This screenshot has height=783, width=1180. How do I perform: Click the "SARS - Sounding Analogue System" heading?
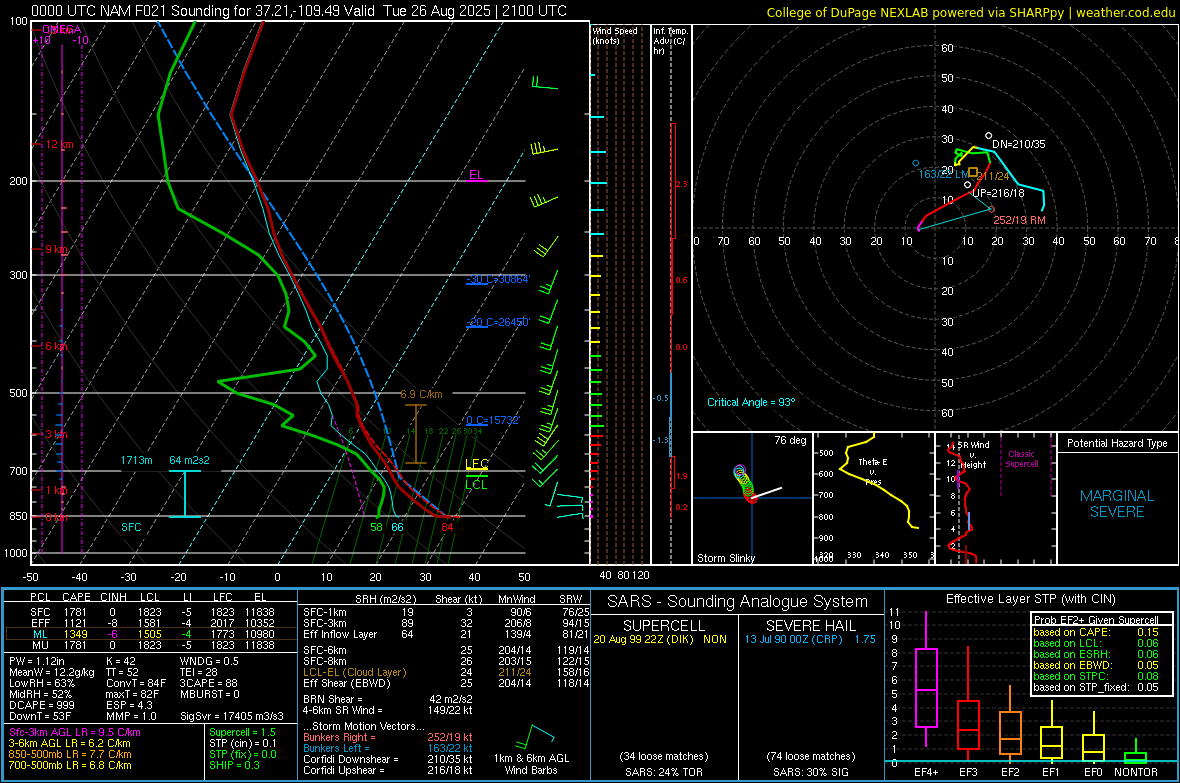[x=738, y=602]
